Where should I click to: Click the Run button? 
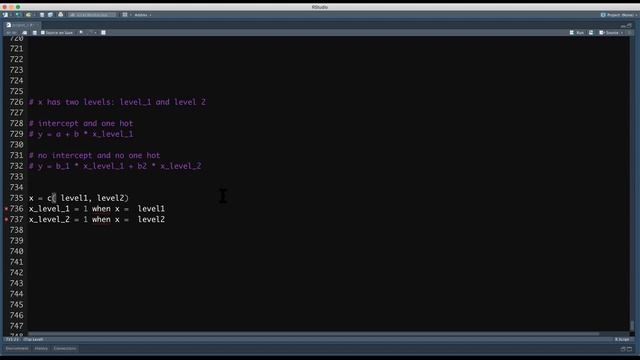click(x=577, y=33)
